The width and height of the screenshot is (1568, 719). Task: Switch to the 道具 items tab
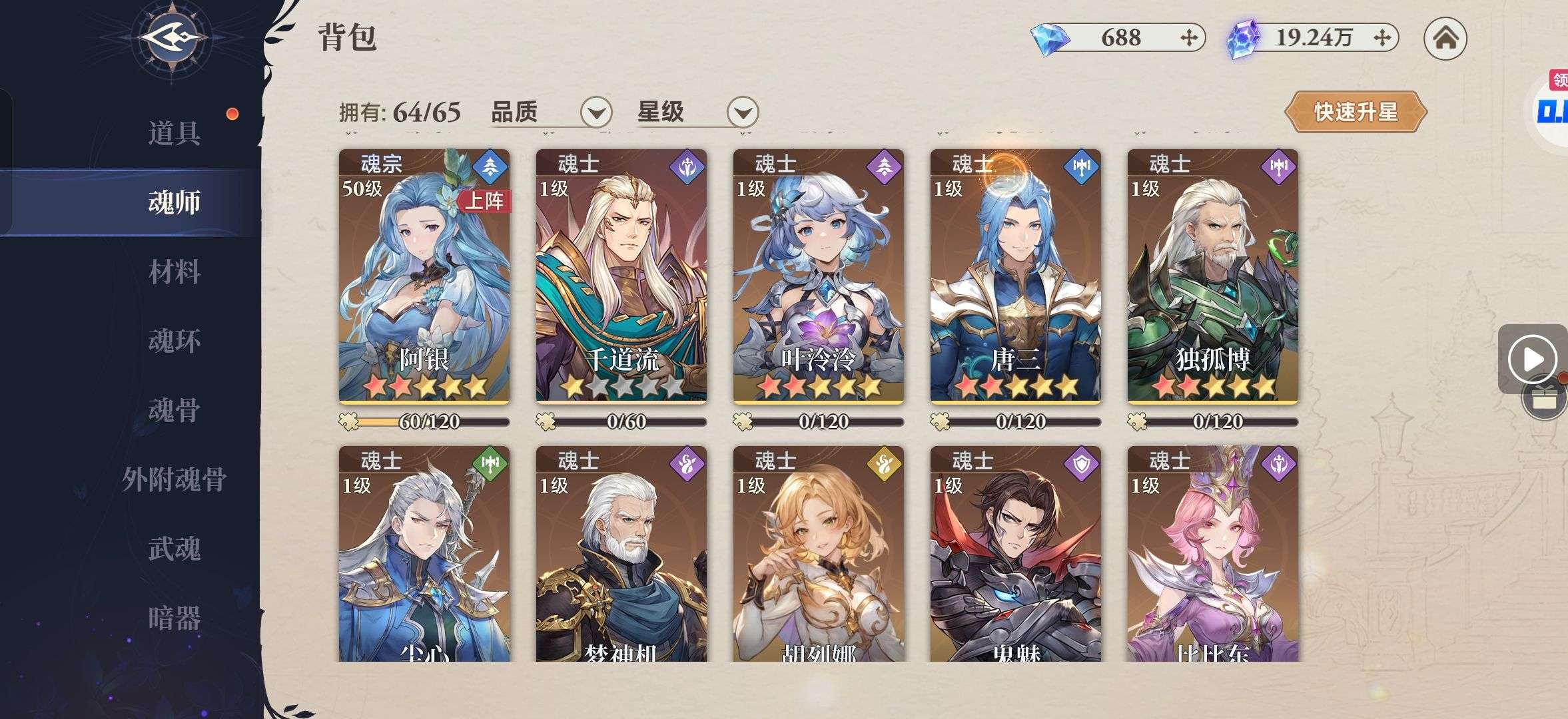tap(174, 133)
